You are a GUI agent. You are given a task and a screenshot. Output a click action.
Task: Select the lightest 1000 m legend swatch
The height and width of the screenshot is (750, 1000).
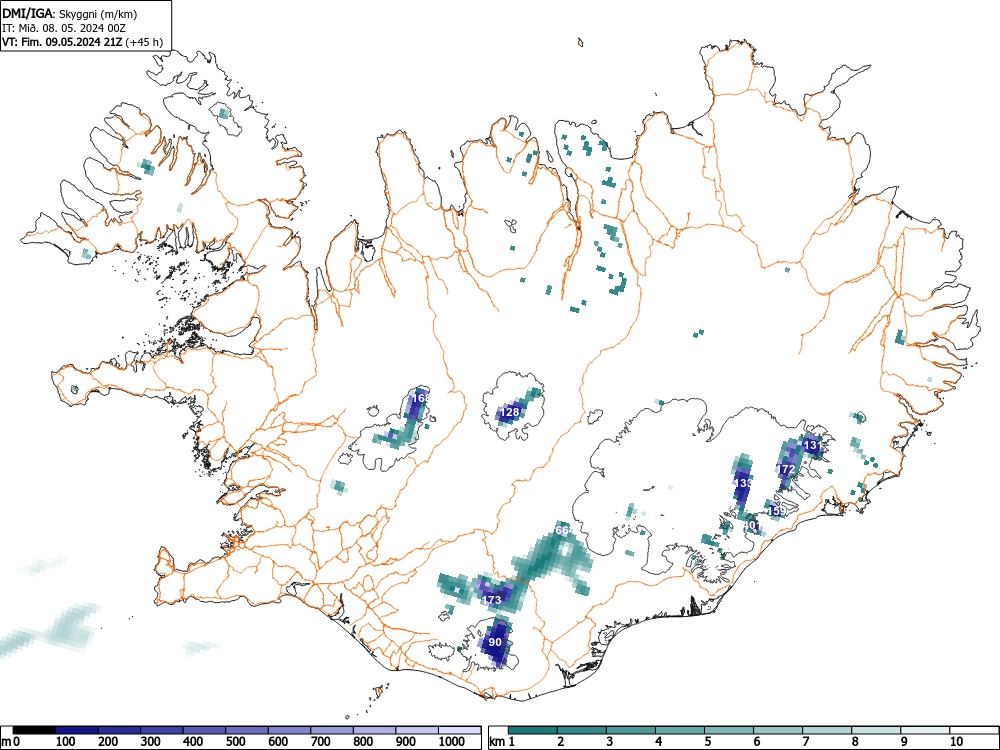point(460,730)
